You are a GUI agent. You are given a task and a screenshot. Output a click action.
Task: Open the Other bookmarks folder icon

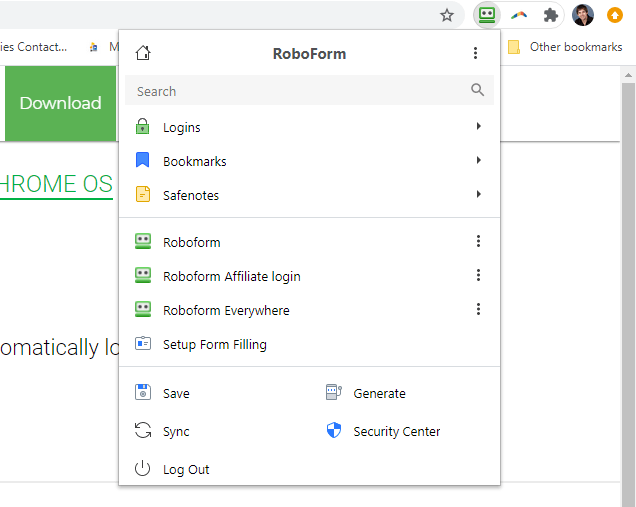[x=514, y=47]
